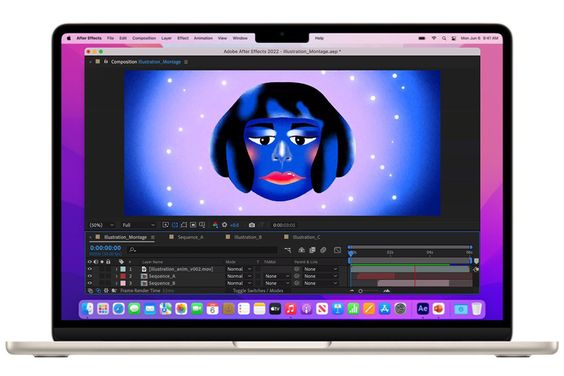Screen dimensions: 564x376
Task: Reset exposure icon in the viewer
Action: [x=224, y=225]
